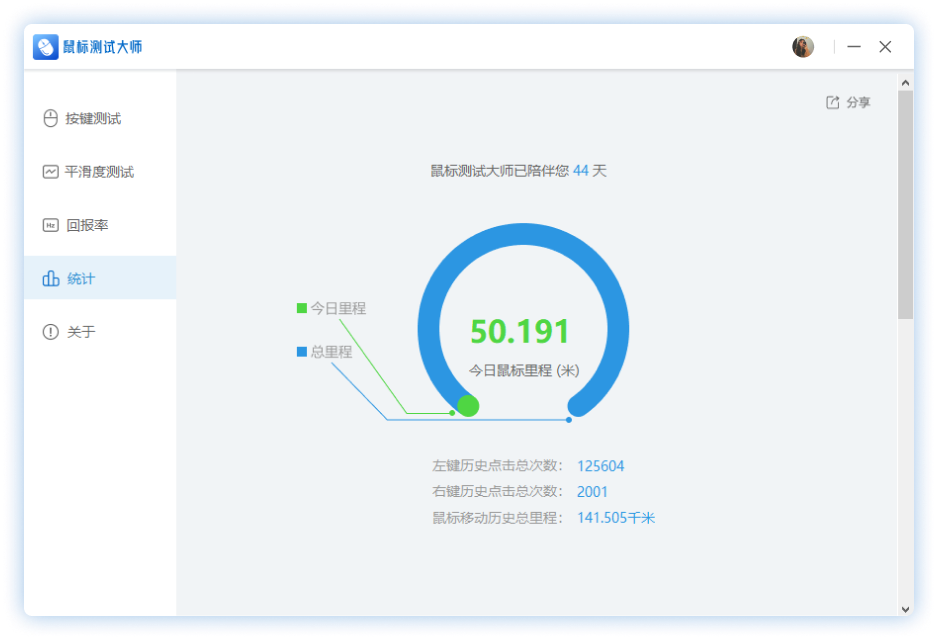Select the 统计 sidebar item
The width and height of the screenshot is (938, 640).
point(100,278)
